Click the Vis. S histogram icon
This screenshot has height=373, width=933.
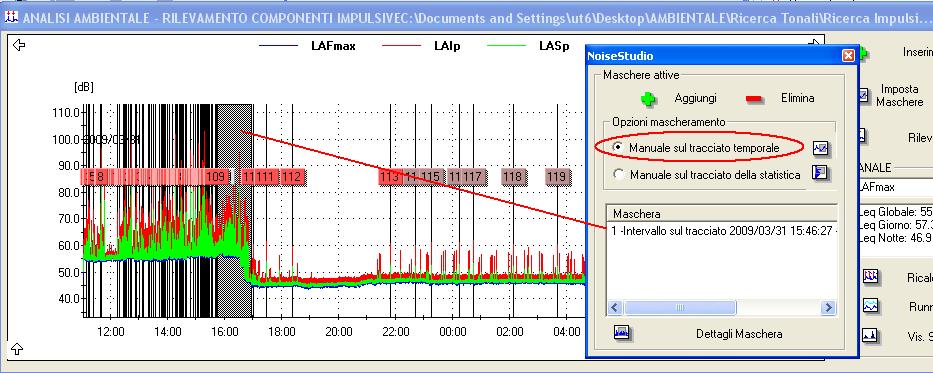871,336
